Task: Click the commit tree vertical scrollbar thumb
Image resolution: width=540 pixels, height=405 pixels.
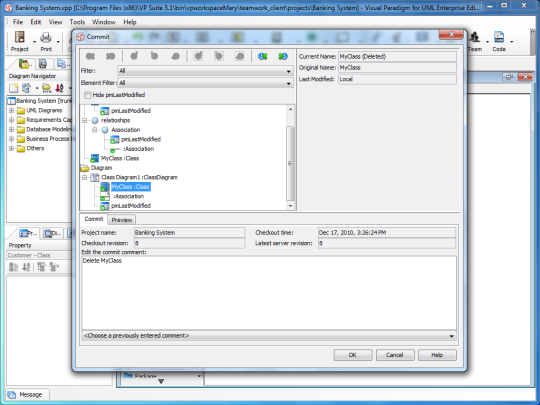Action: point(290,163)
